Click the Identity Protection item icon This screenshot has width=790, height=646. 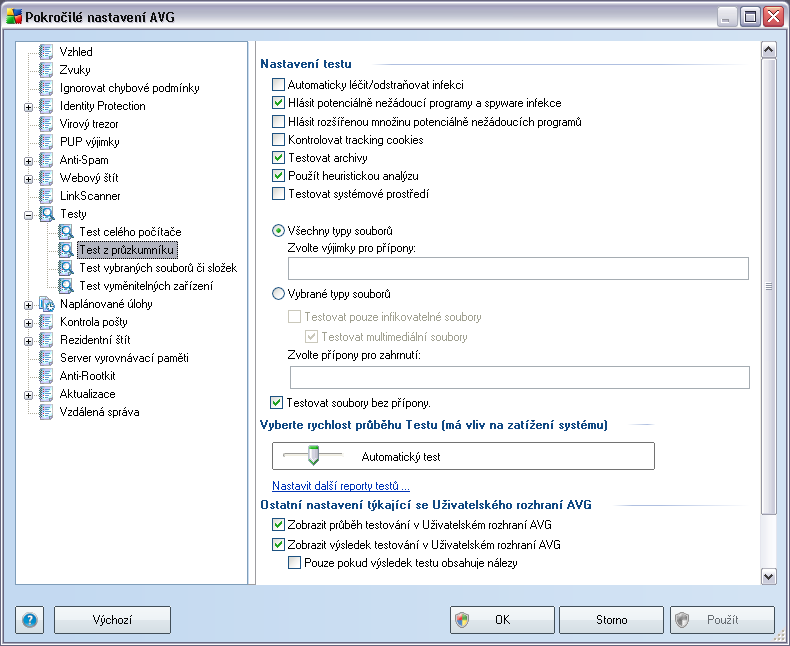46,106
